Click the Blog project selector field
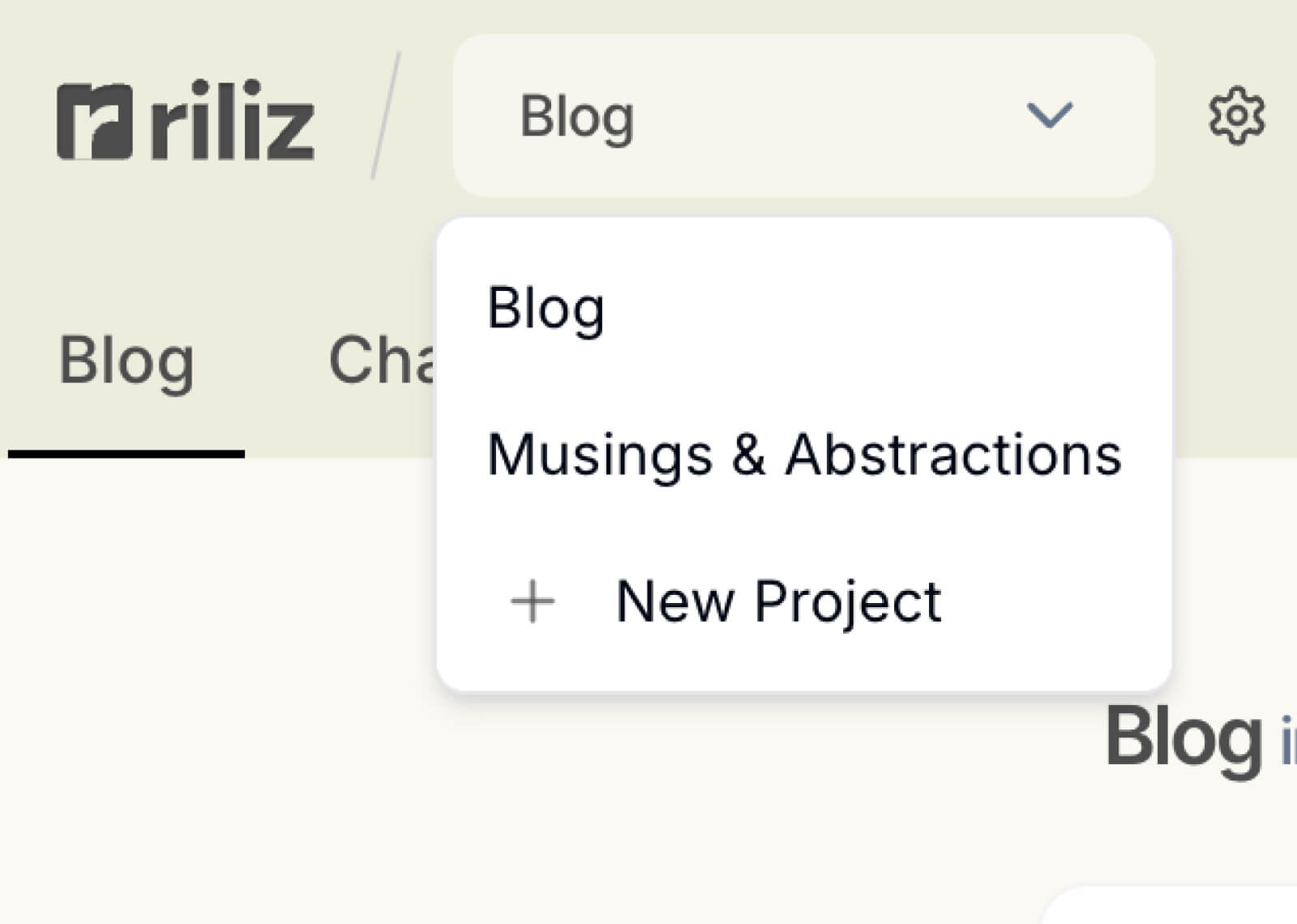Image resolution: width=1297 pixels, height=924 pixels. tap(730, 115)
